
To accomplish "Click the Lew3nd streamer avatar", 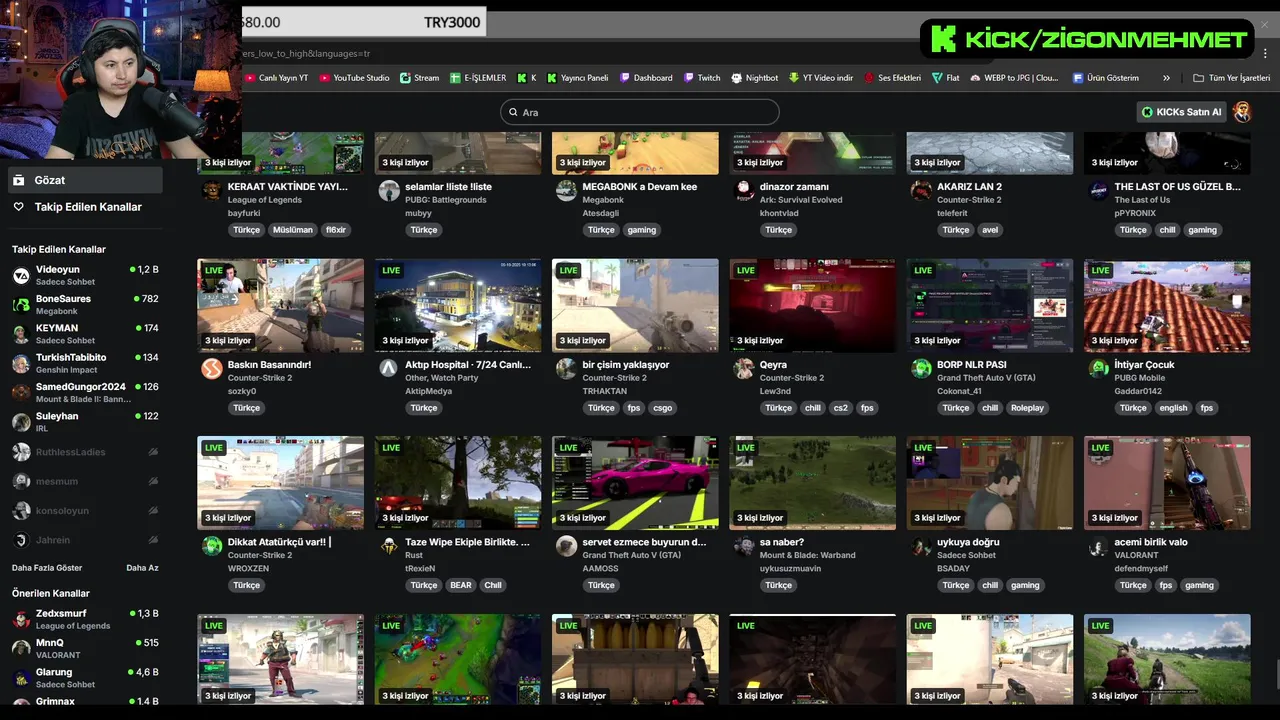I will (743, 369).
